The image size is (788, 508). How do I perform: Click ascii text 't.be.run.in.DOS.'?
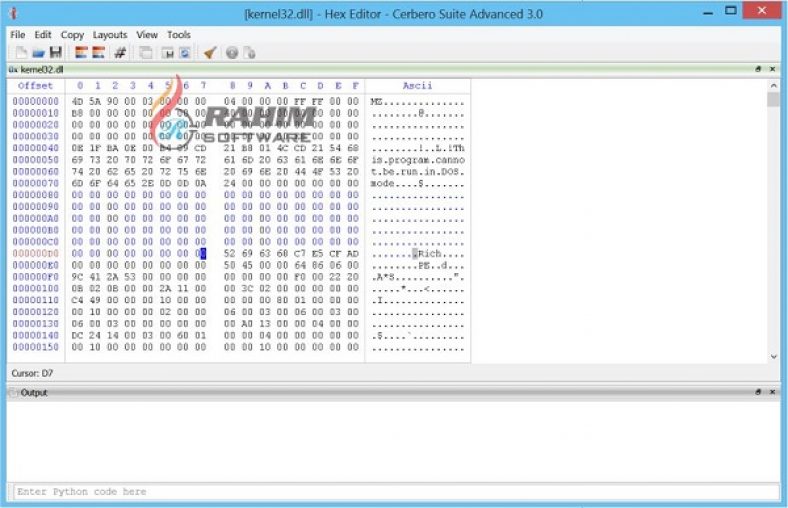point(418,172)
